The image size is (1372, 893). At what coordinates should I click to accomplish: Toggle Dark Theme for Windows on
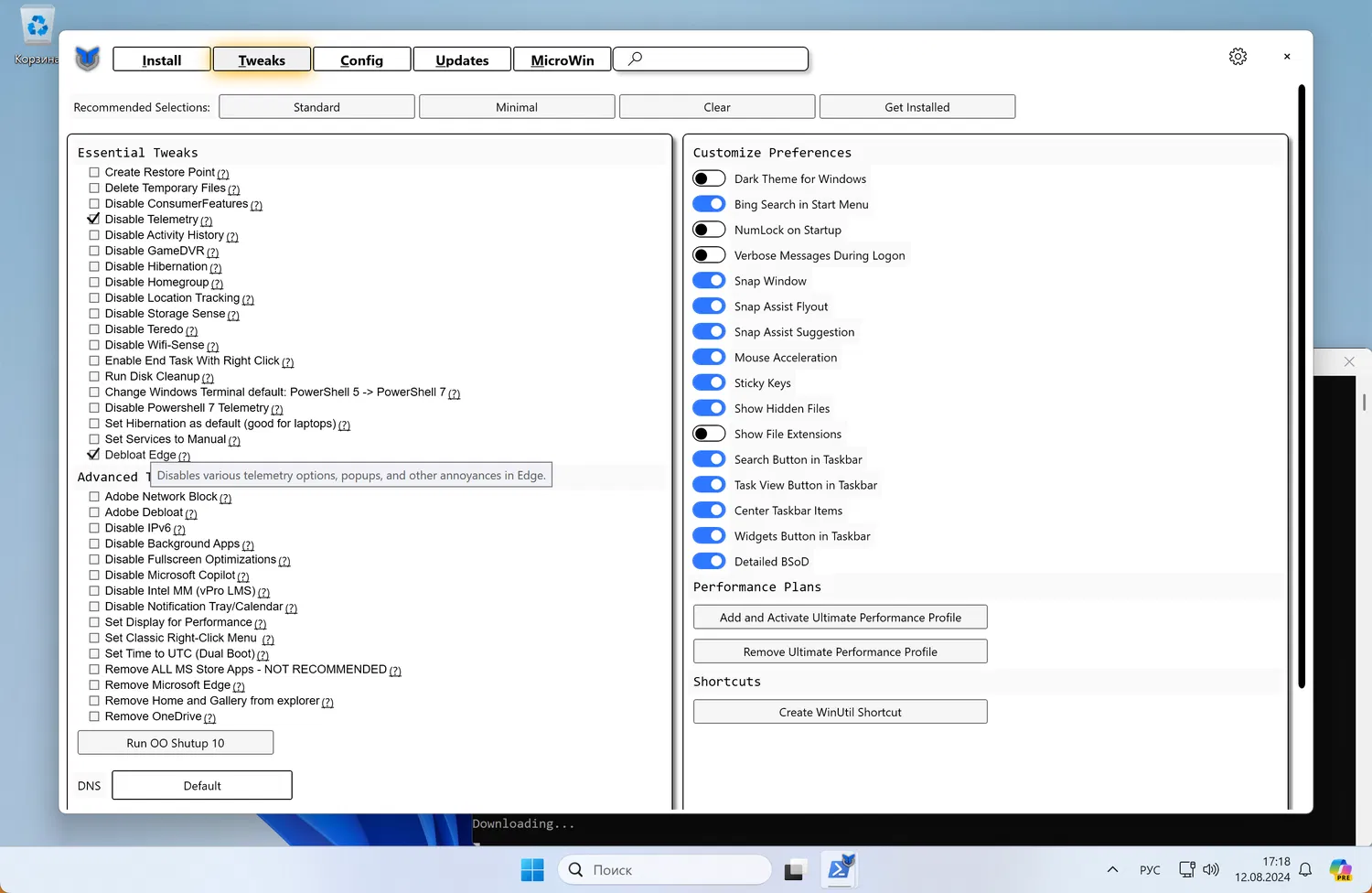tap(709, 178)
